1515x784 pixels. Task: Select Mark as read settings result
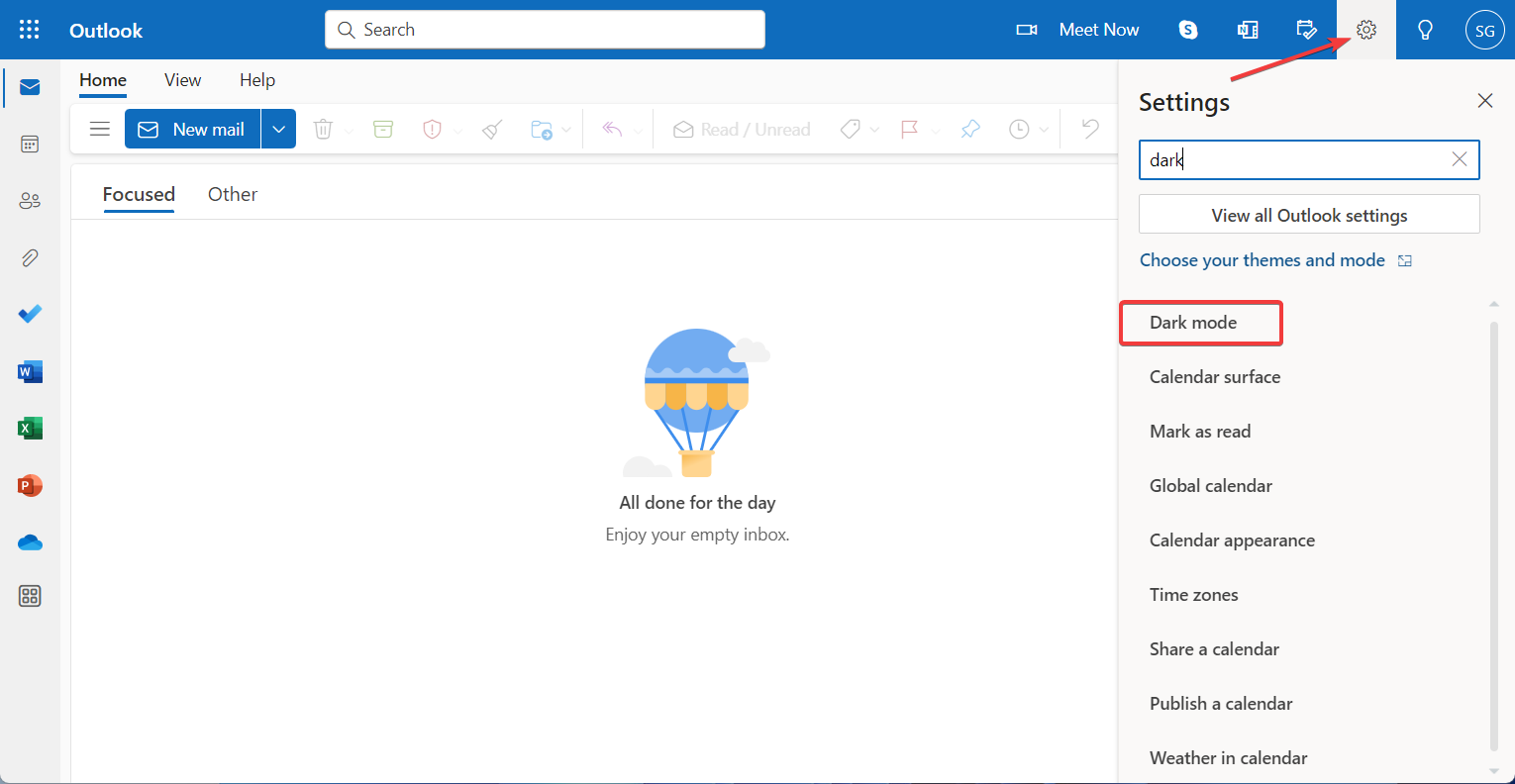1200,432
